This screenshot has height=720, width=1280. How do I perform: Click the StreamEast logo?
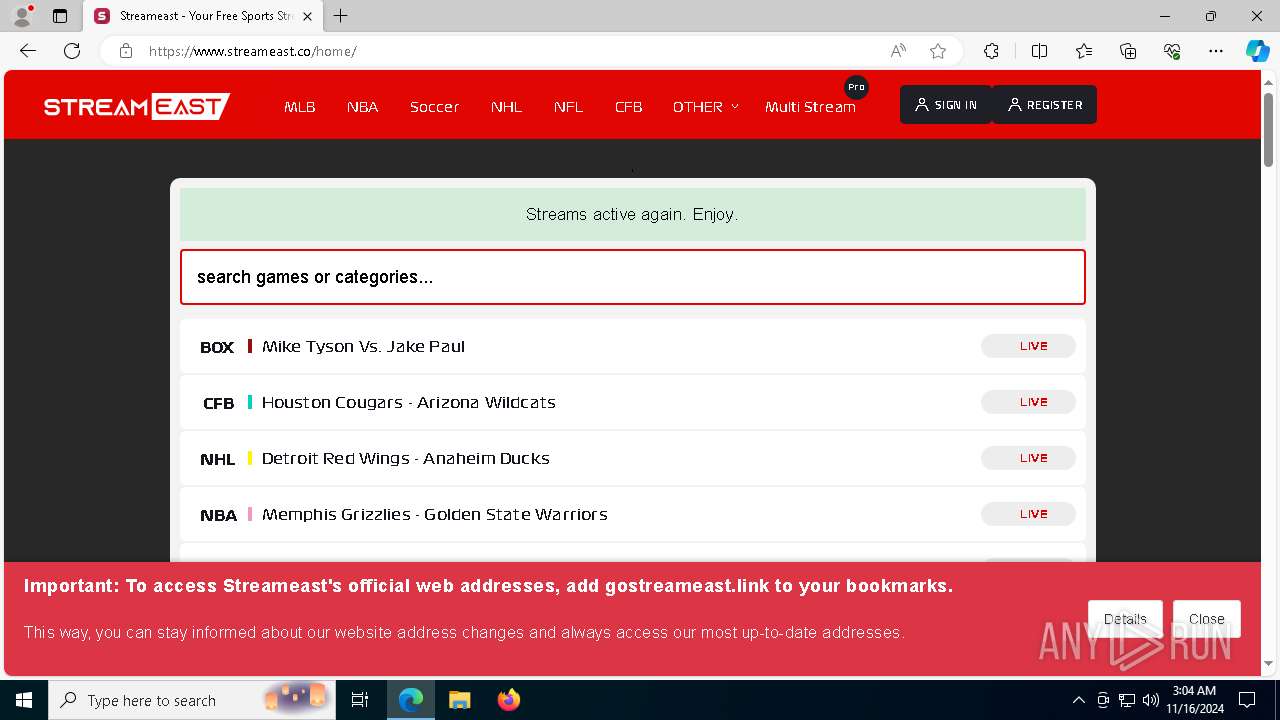click(137, 106)
